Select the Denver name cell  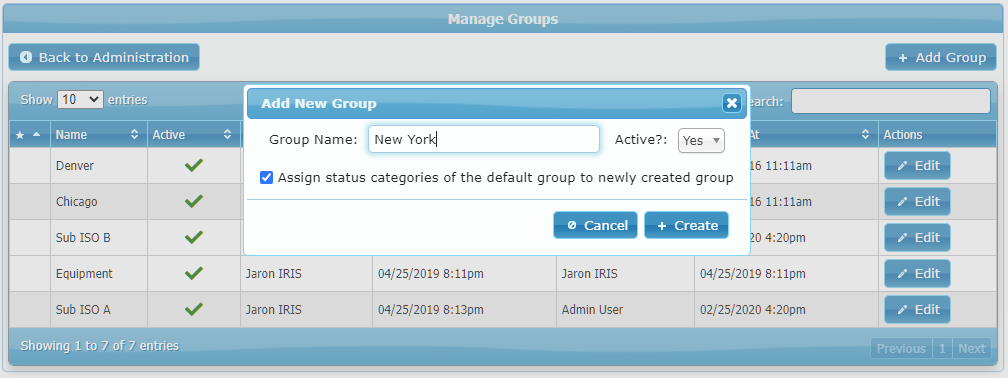(99, 166)
